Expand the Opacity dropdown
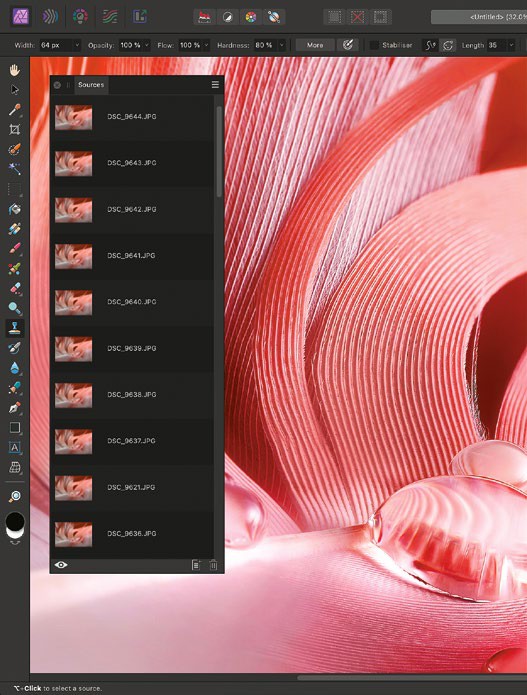This screenshot has width=527, height=695. [147, 45]
